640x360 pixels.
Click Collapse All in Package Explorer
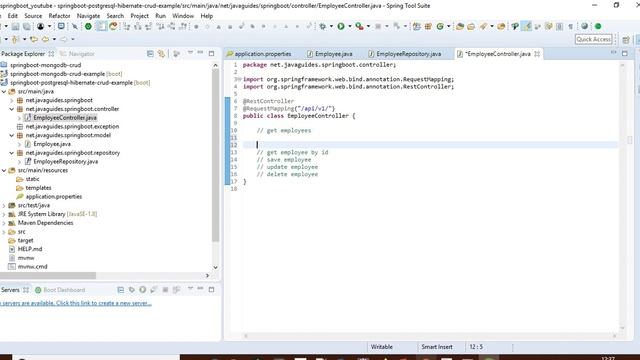tap(150, 53)
